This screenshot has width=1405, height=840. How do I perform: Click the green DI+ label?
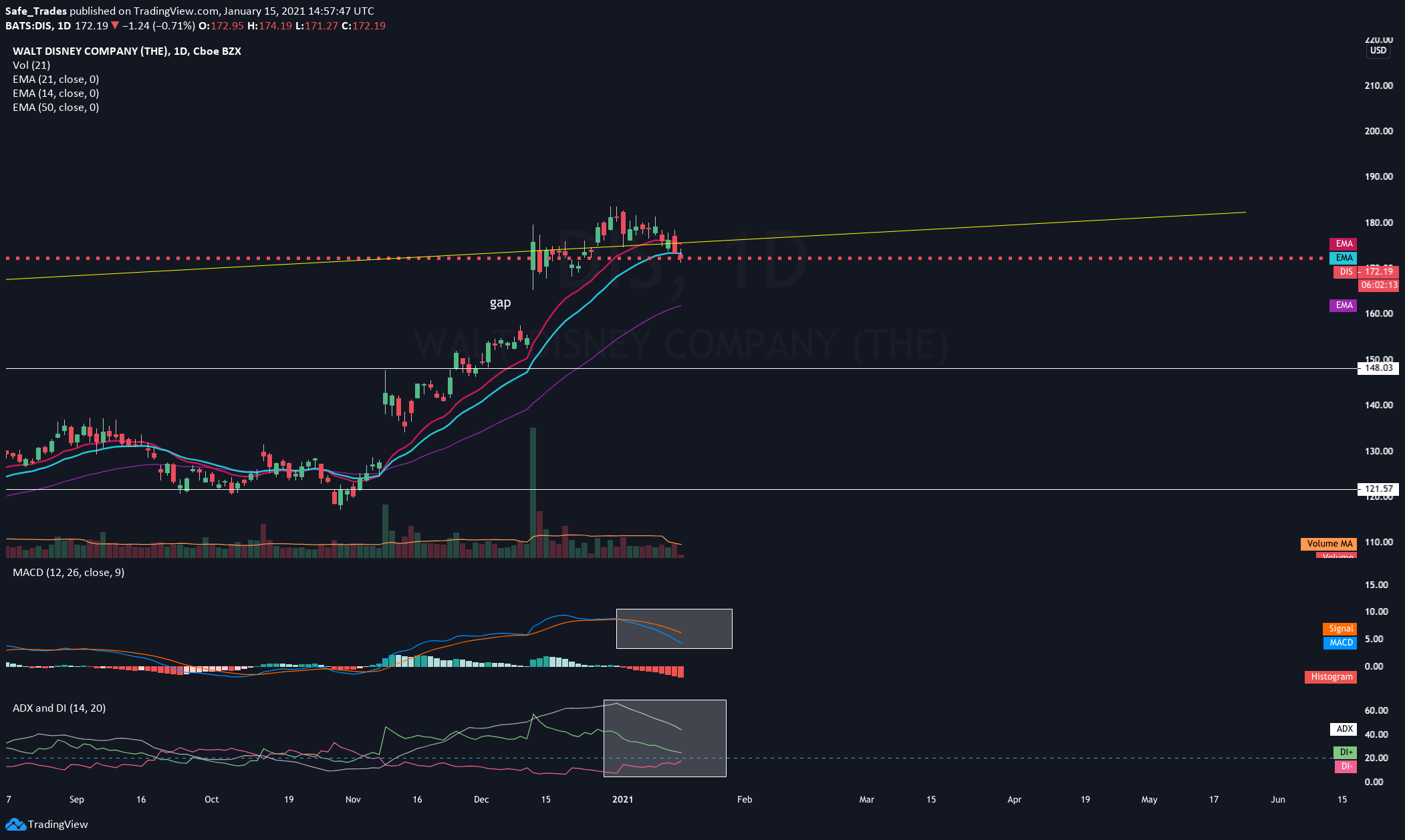click(x=1345, y=752)
